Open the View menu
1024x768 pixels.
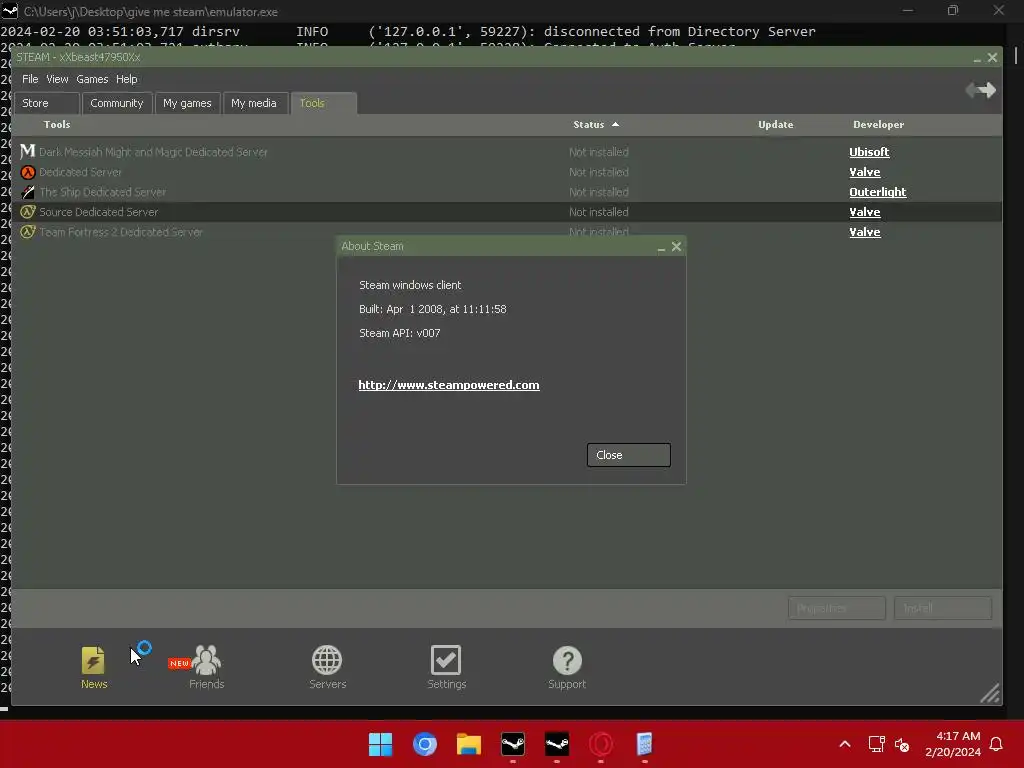[57, 79]
